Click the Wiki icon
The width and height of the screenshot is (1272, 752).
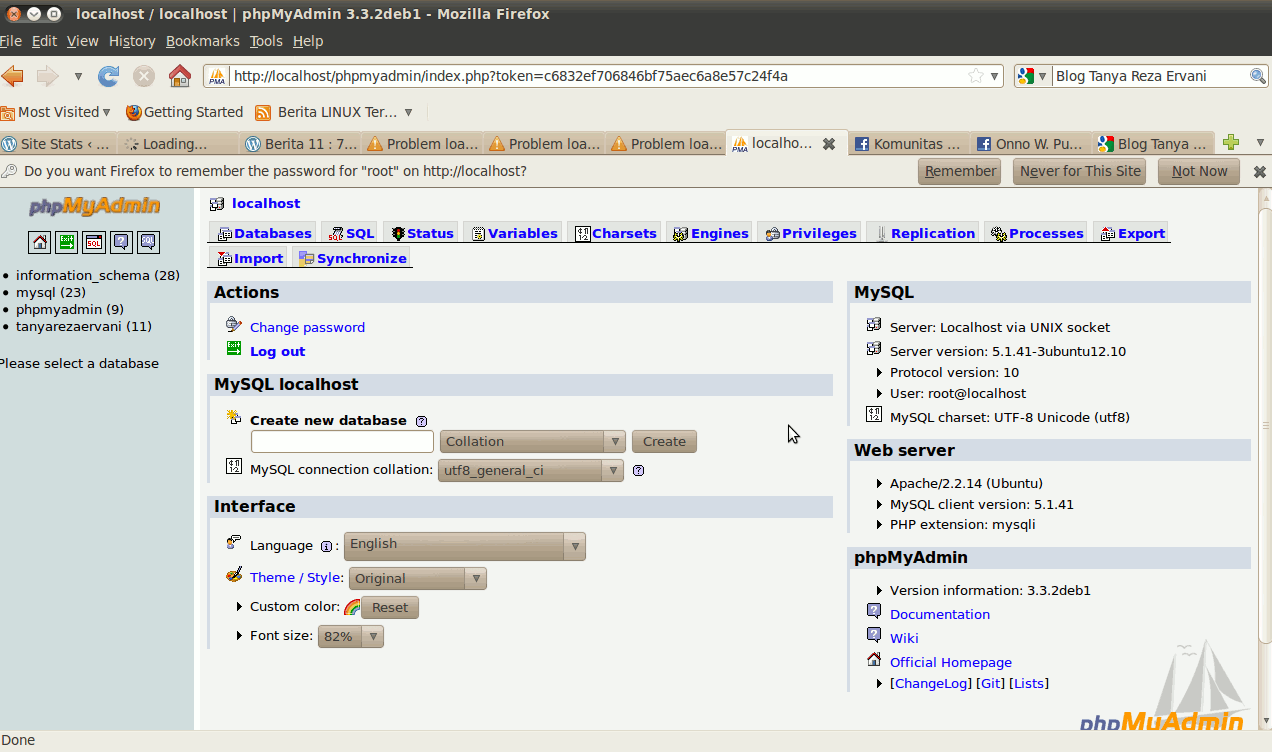pos(874,636)
